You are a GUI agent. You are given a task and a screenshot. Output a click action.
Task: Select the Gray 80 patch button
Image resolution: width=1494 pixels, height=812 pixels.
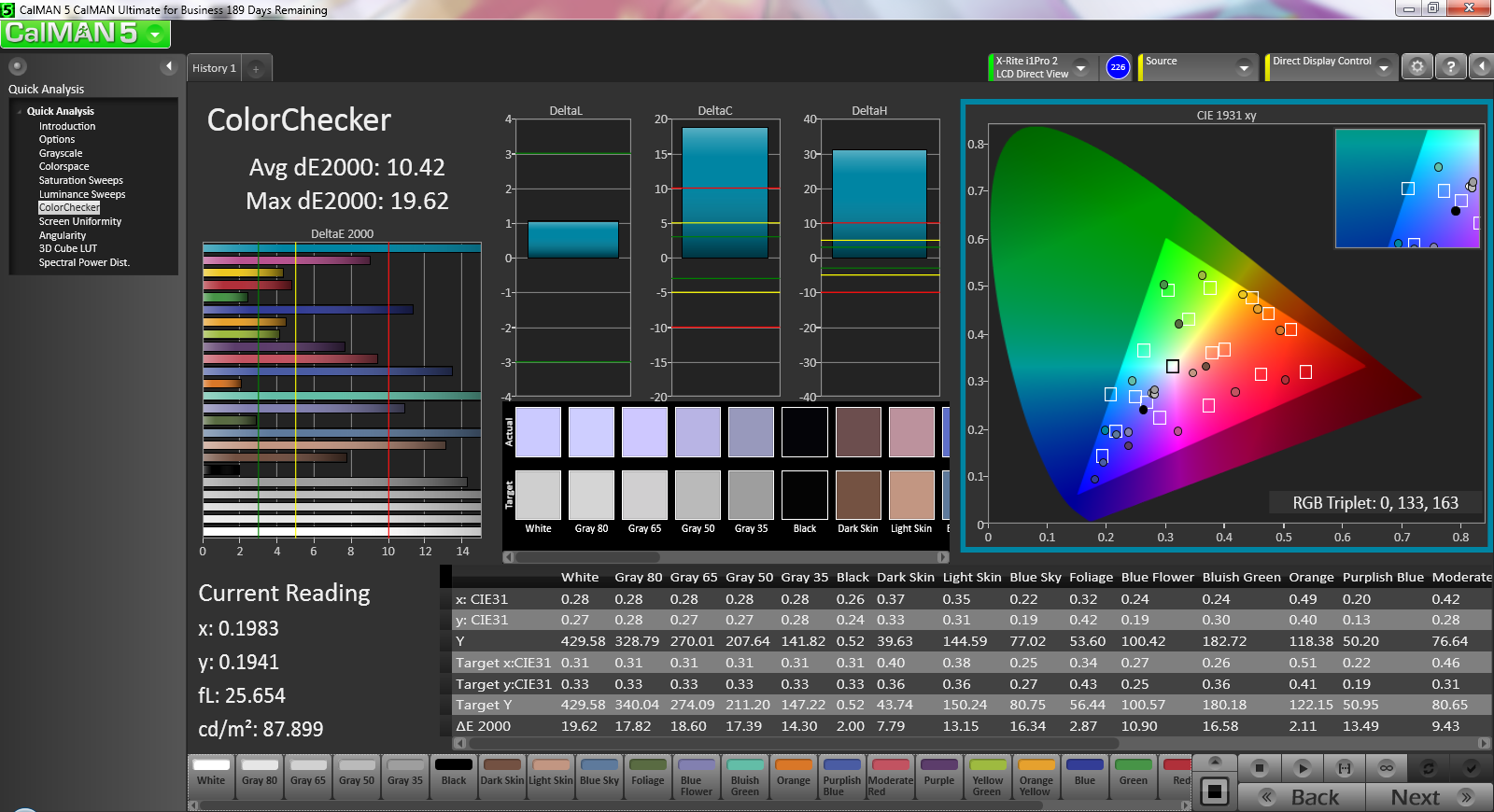[260, 777]
